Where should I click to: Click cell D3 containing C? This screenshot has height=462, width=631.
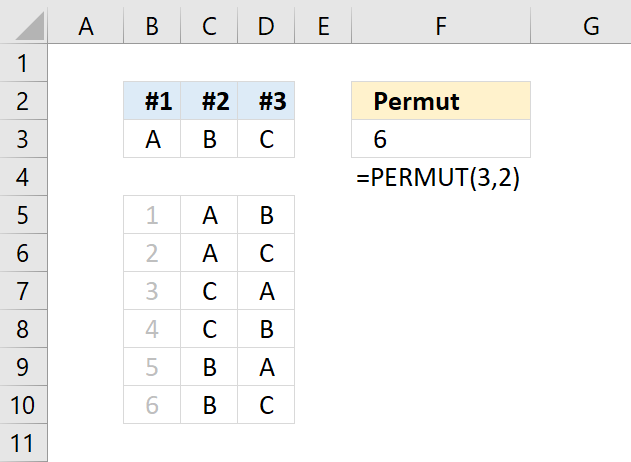[266, 139]
